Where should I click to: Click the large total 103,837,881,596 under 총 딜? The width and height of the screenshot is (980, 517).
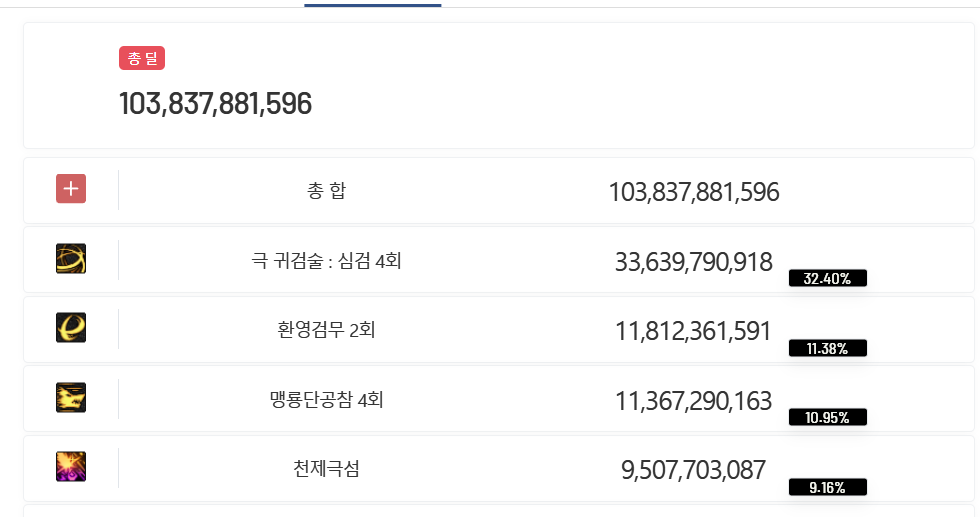click(x=215, y=104)
